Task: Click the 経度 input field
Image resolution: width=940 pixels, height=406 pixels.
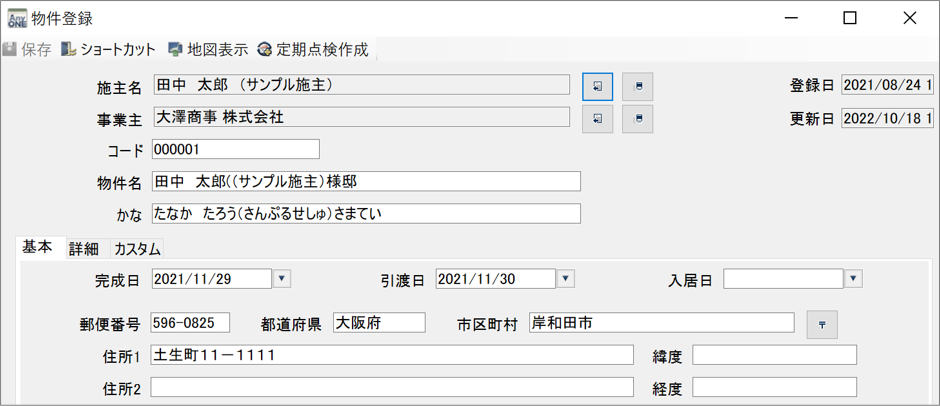Action: (775, 387)
